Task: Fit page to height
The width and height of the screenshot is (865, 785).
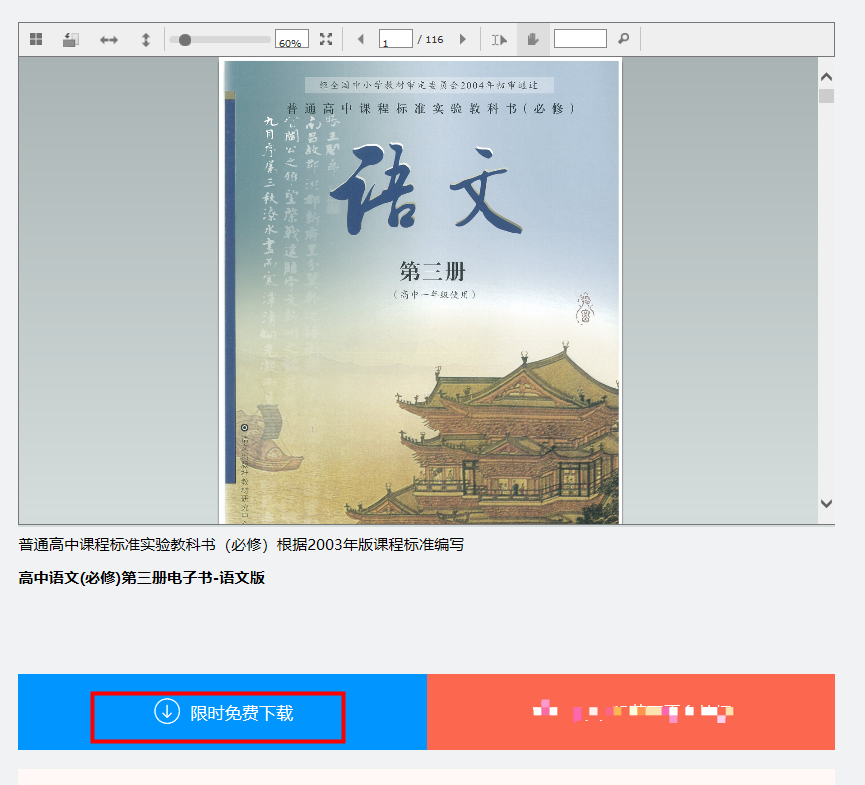Action: [x=146, y=40]
